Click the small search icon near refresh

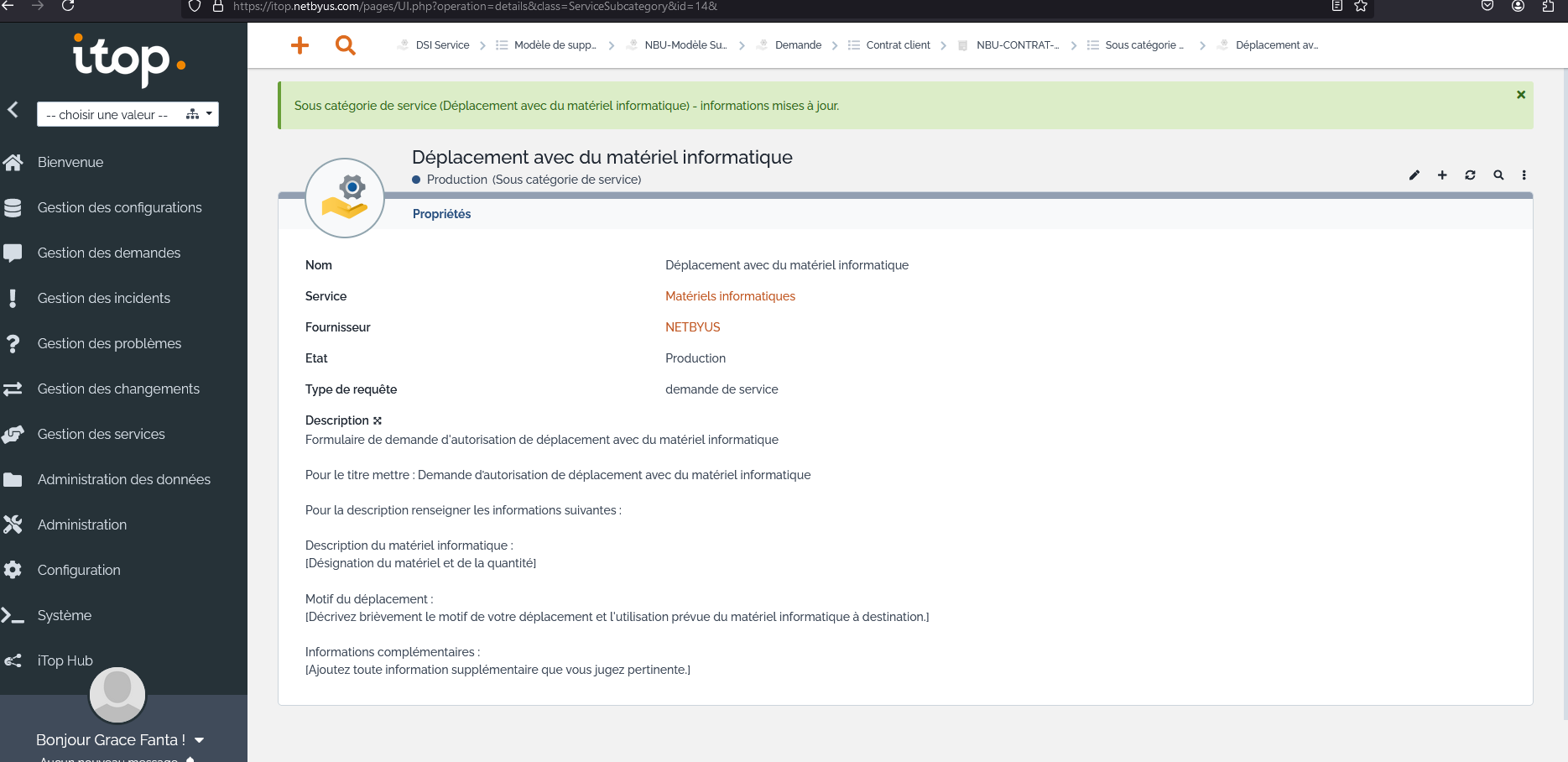pos(1498,175)
